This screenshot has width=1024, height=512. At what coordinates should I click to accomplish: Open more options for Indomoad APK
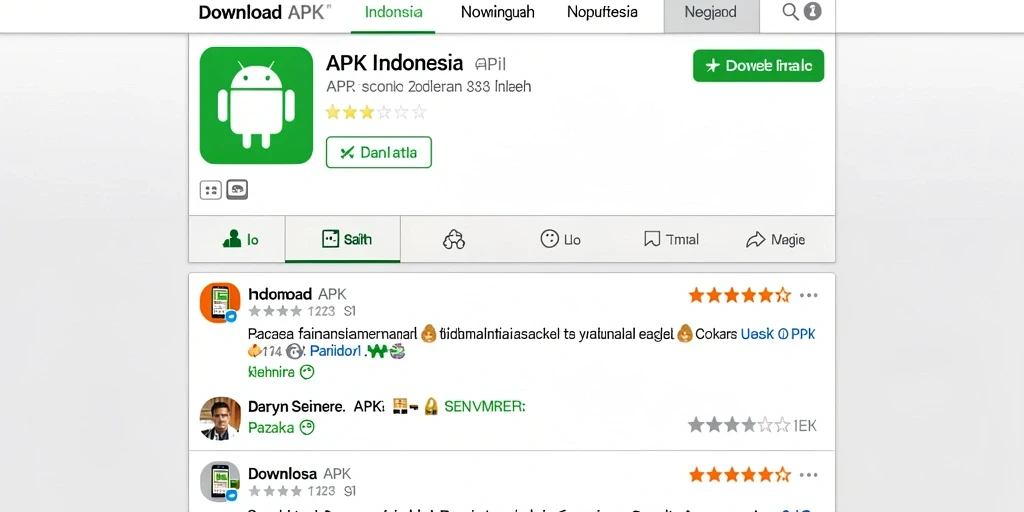(x=808, y=296)
